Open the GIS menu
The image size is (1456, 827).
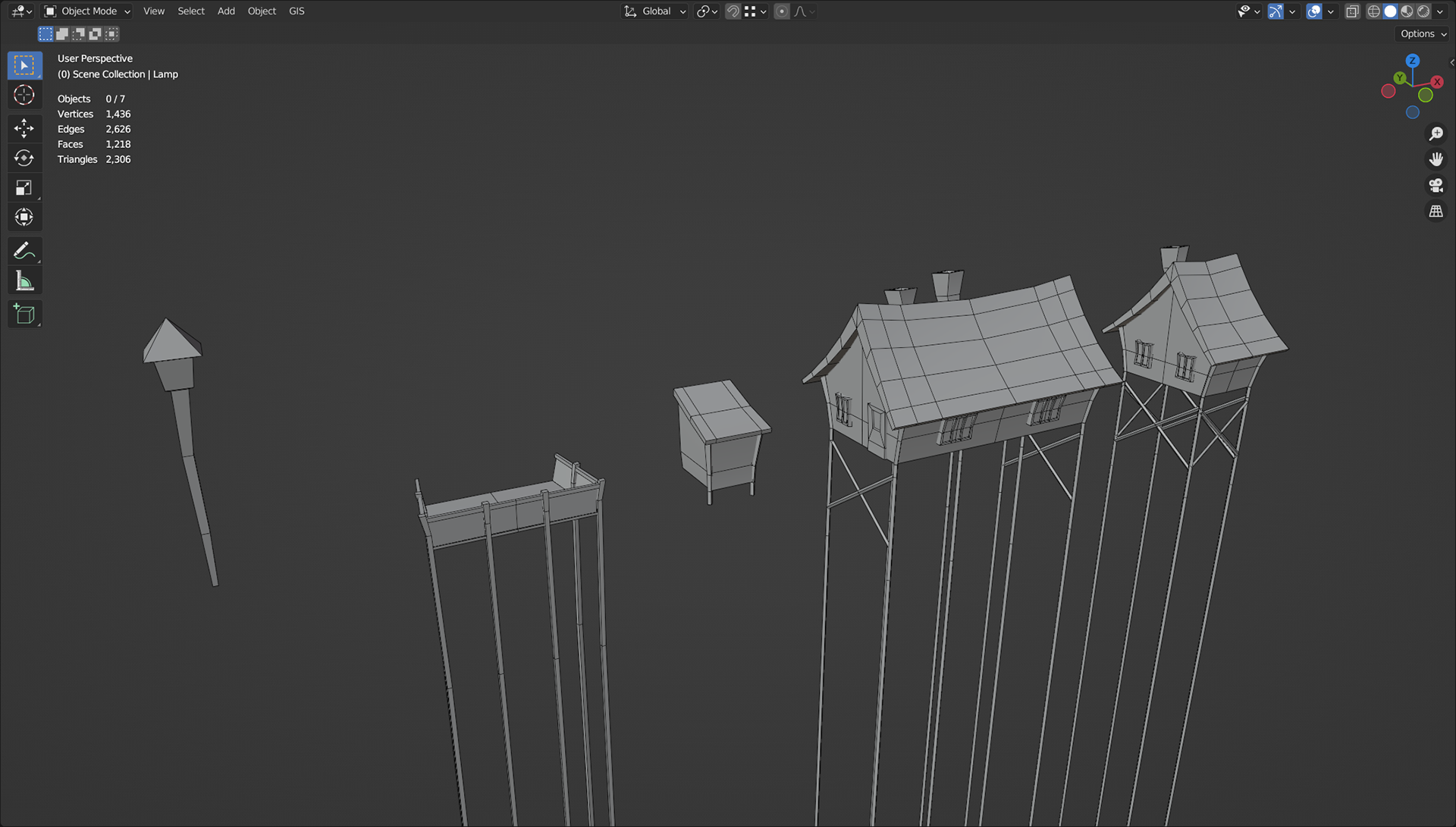(297, 11)
